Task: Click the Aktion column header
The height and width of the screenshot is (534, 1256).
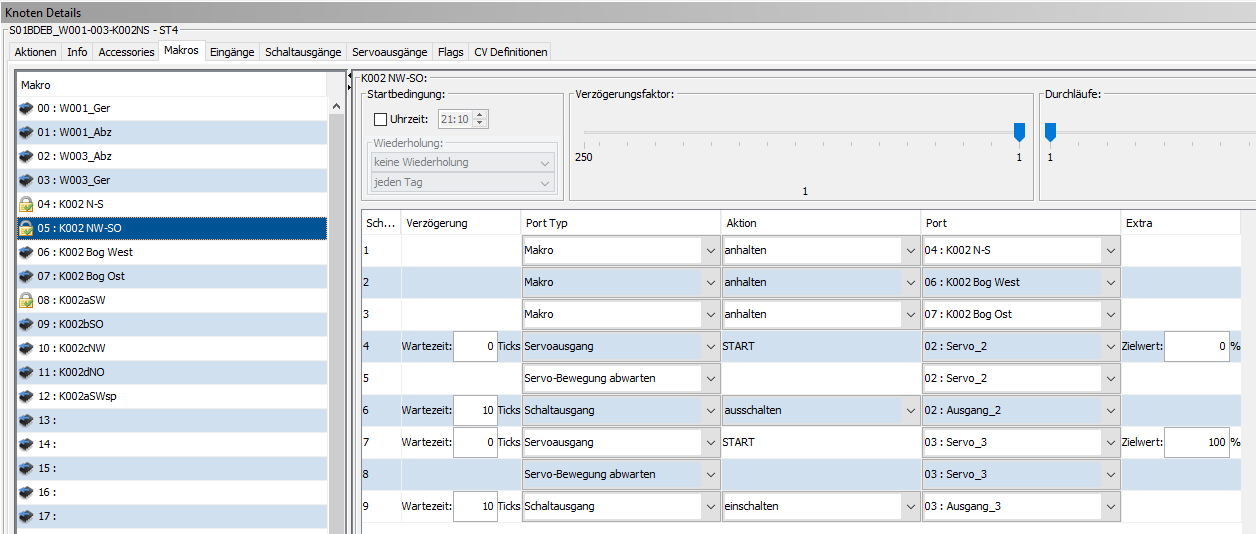Action: point(820,223)
